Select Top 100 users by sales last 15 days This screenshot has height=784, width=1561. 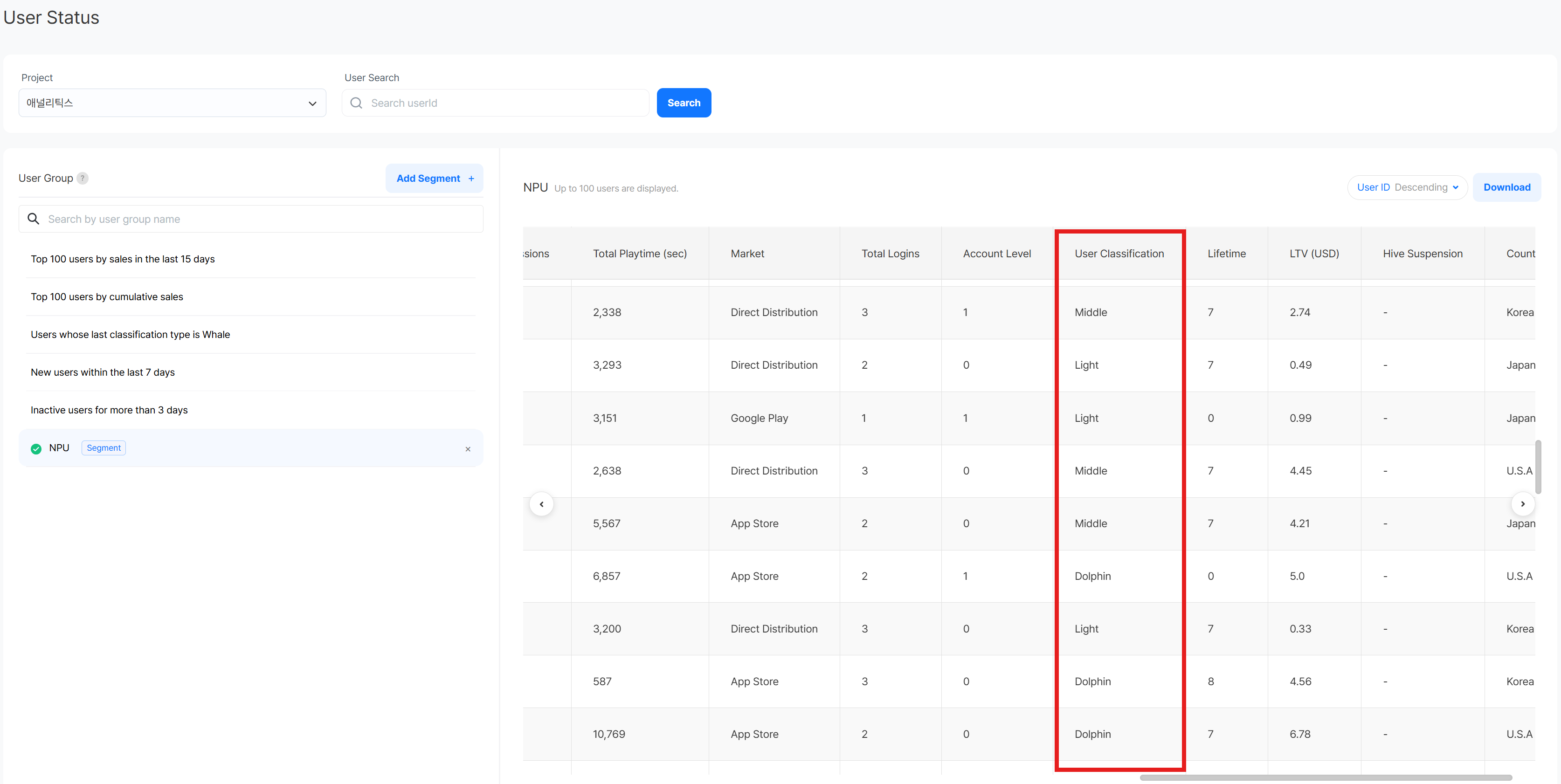click(x=250, y=259)
